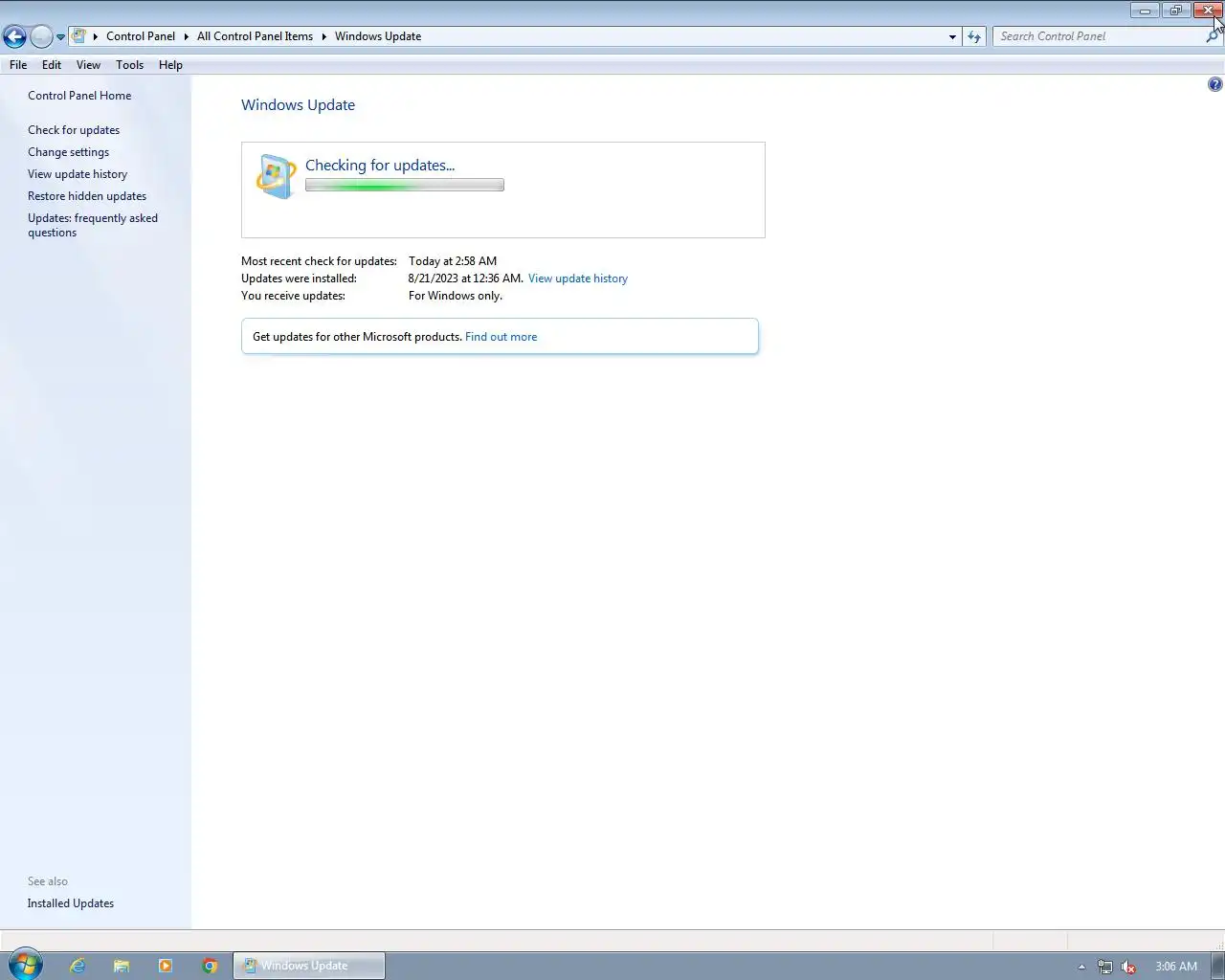Image resolution: width=1225 pixels, height=980 pixels.
Task: Click the Refresh button beside address bar
Action: tap(974, 36)
